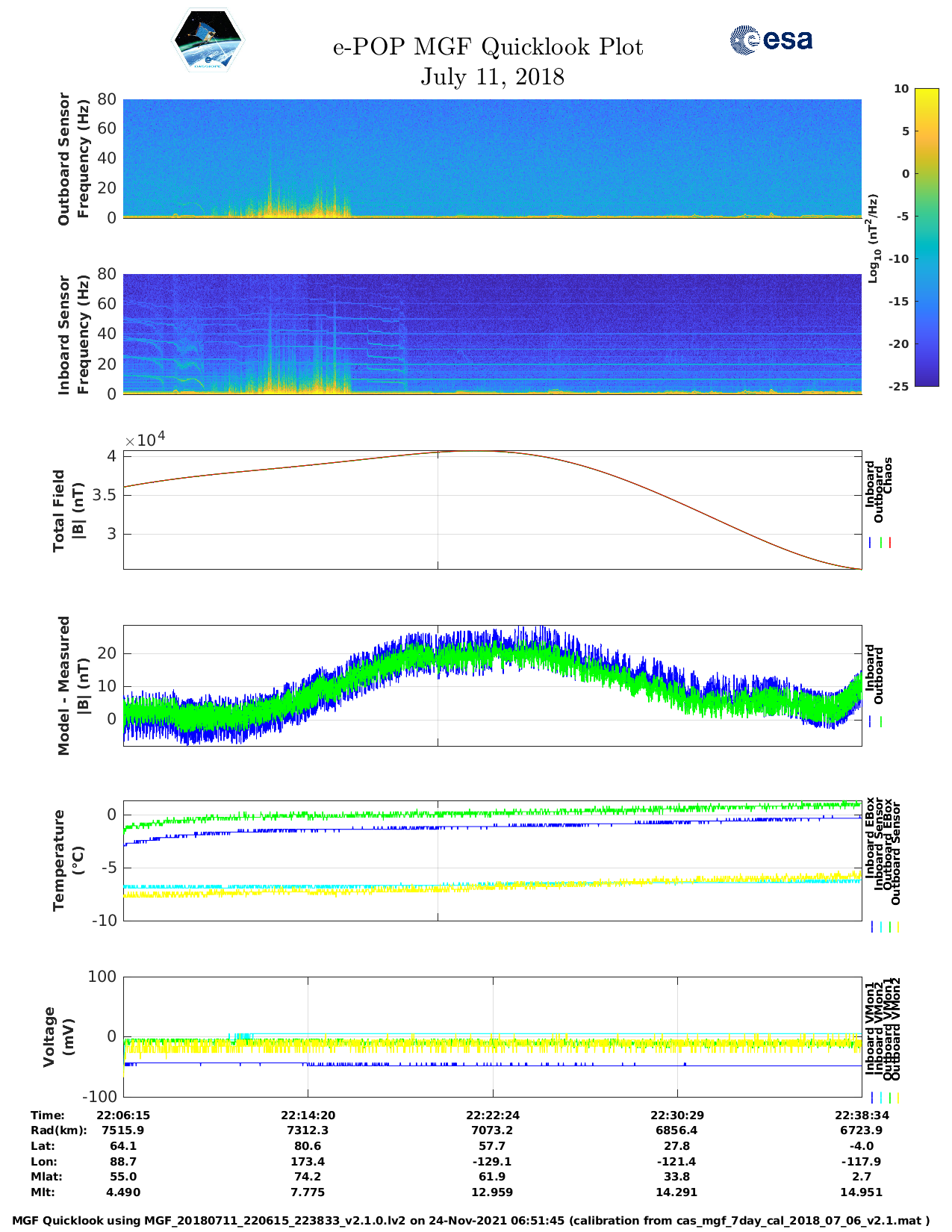Click the MGF Quicklook footer file text
952x1232 pixels.
(x=470, y=1221)
